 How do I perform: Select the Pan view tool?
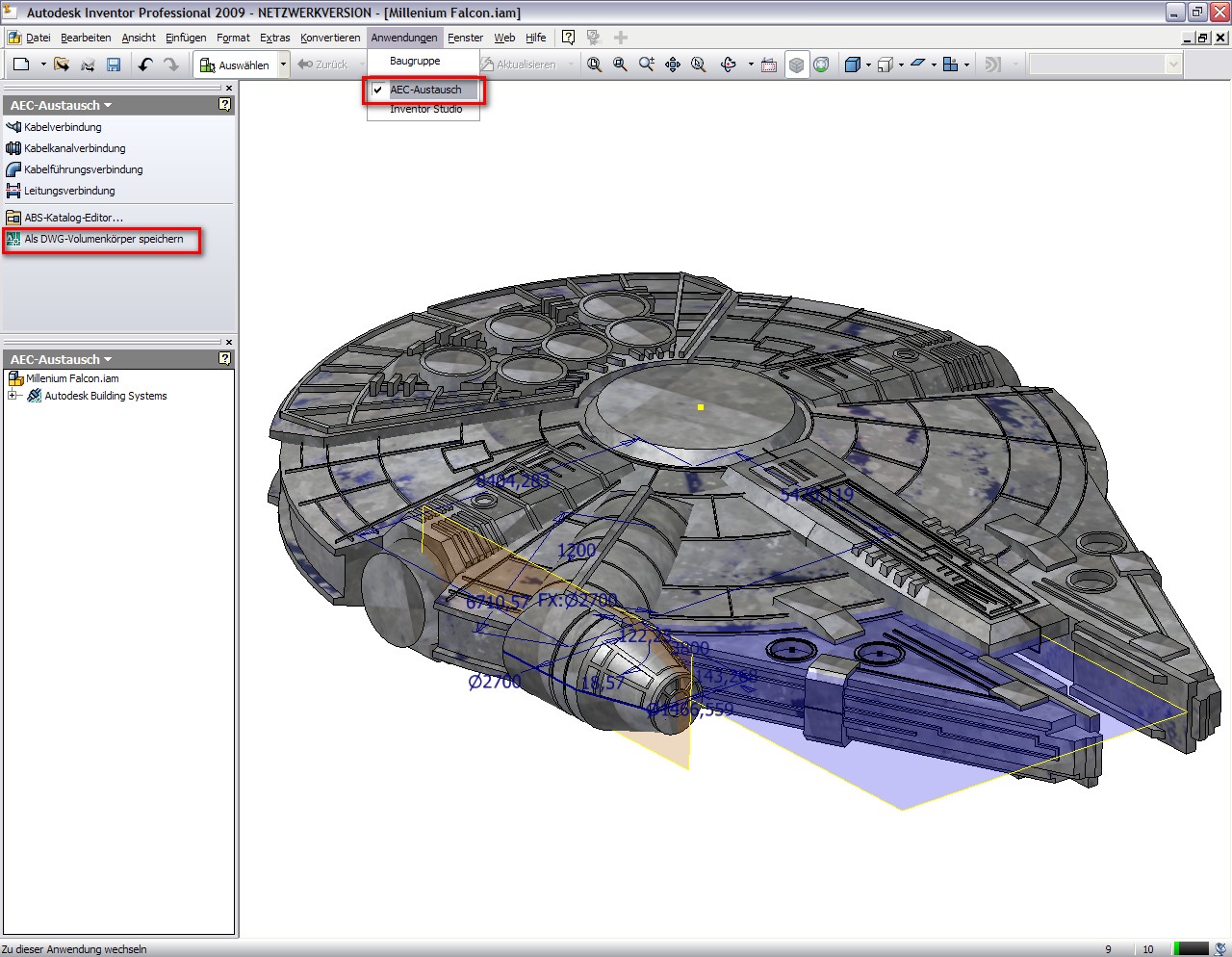tap(673, 65)
